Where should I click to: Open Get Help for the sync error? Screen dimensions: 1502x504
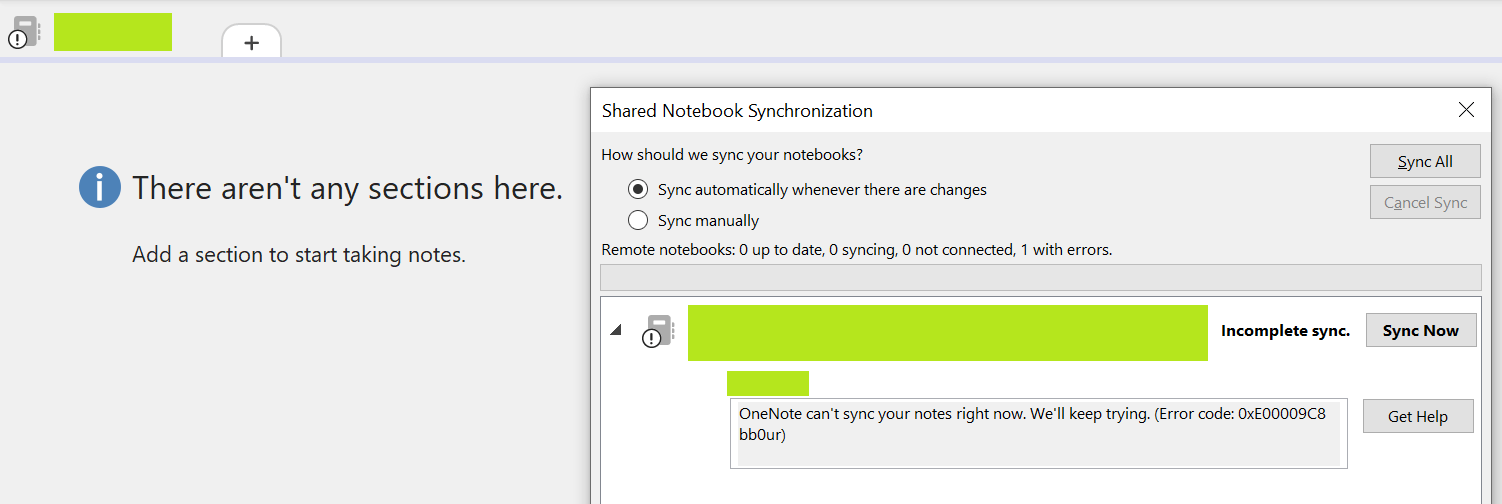tap(1418, 417)
